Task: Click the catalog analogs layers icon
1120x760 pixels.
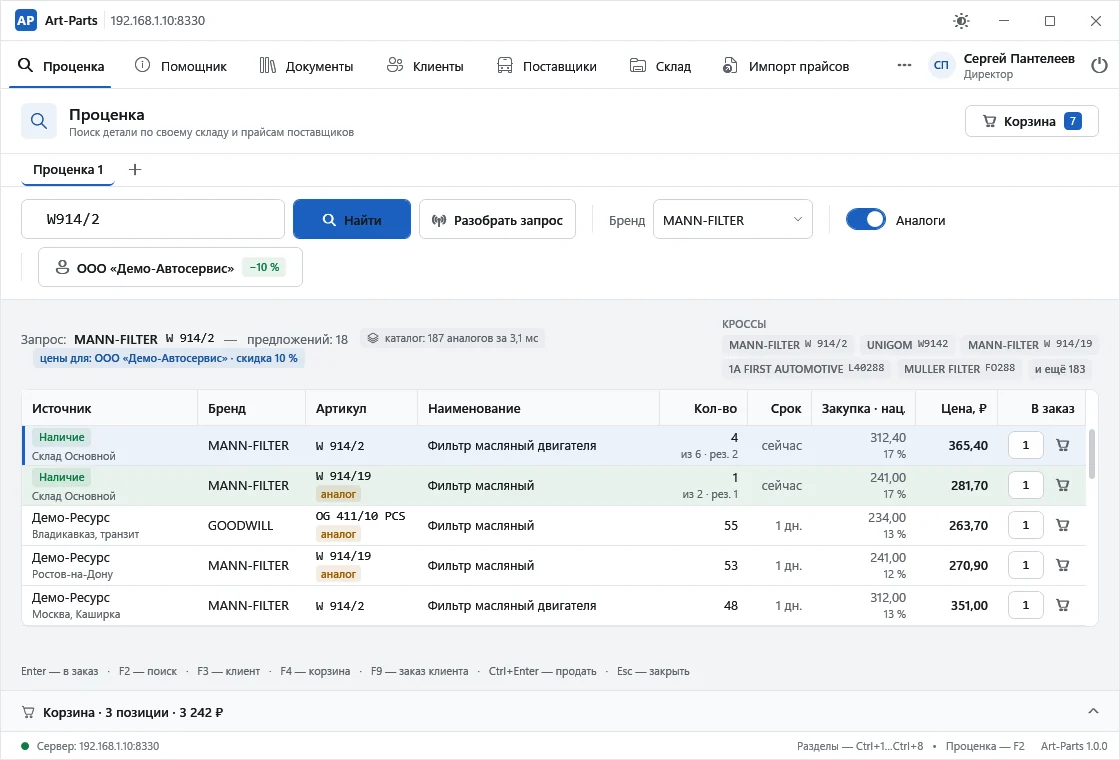Action: pos(373,338)
